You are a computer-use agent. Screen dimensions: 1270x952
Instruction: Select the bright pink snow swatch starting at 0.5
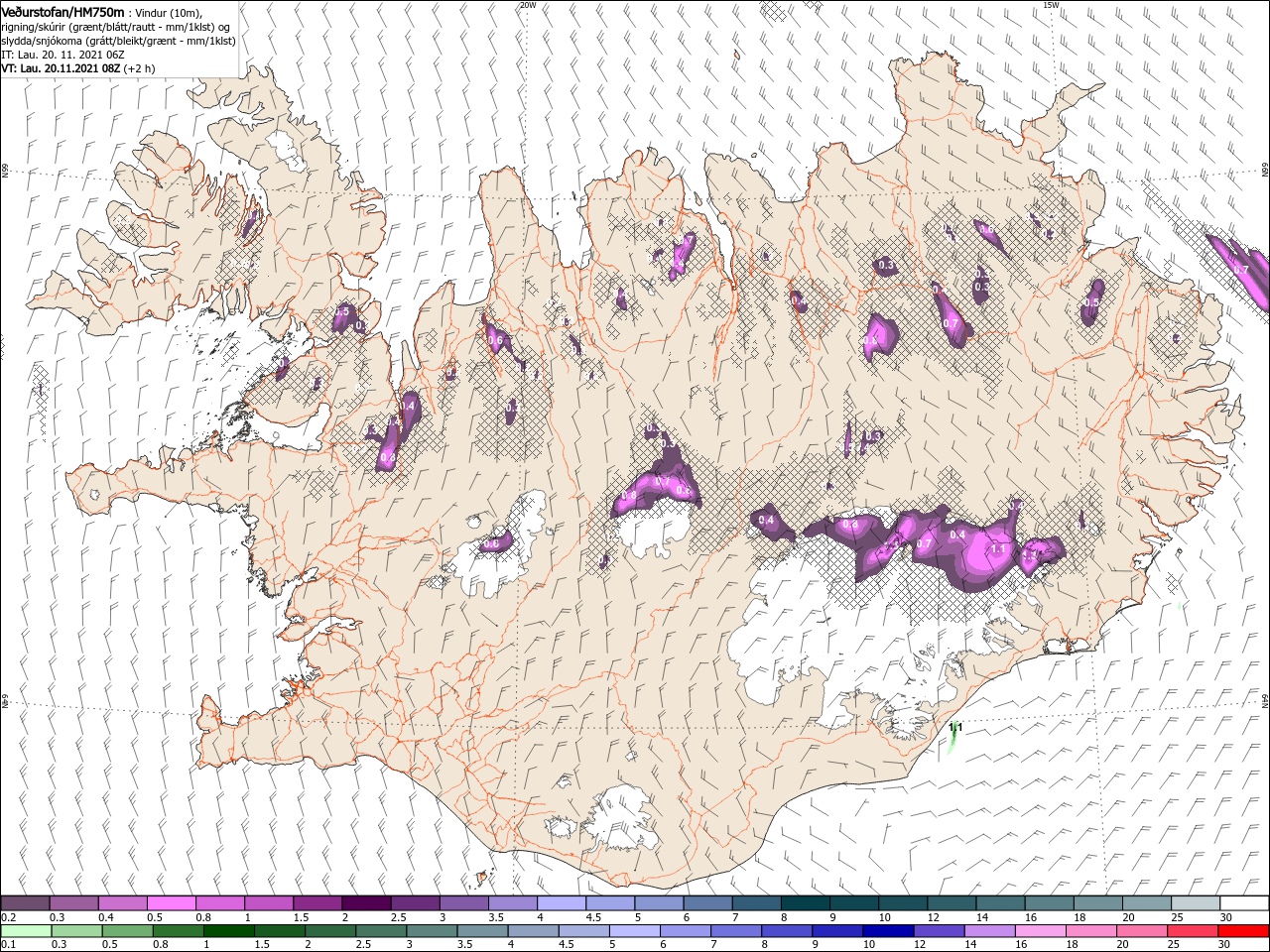coord(171,903)
